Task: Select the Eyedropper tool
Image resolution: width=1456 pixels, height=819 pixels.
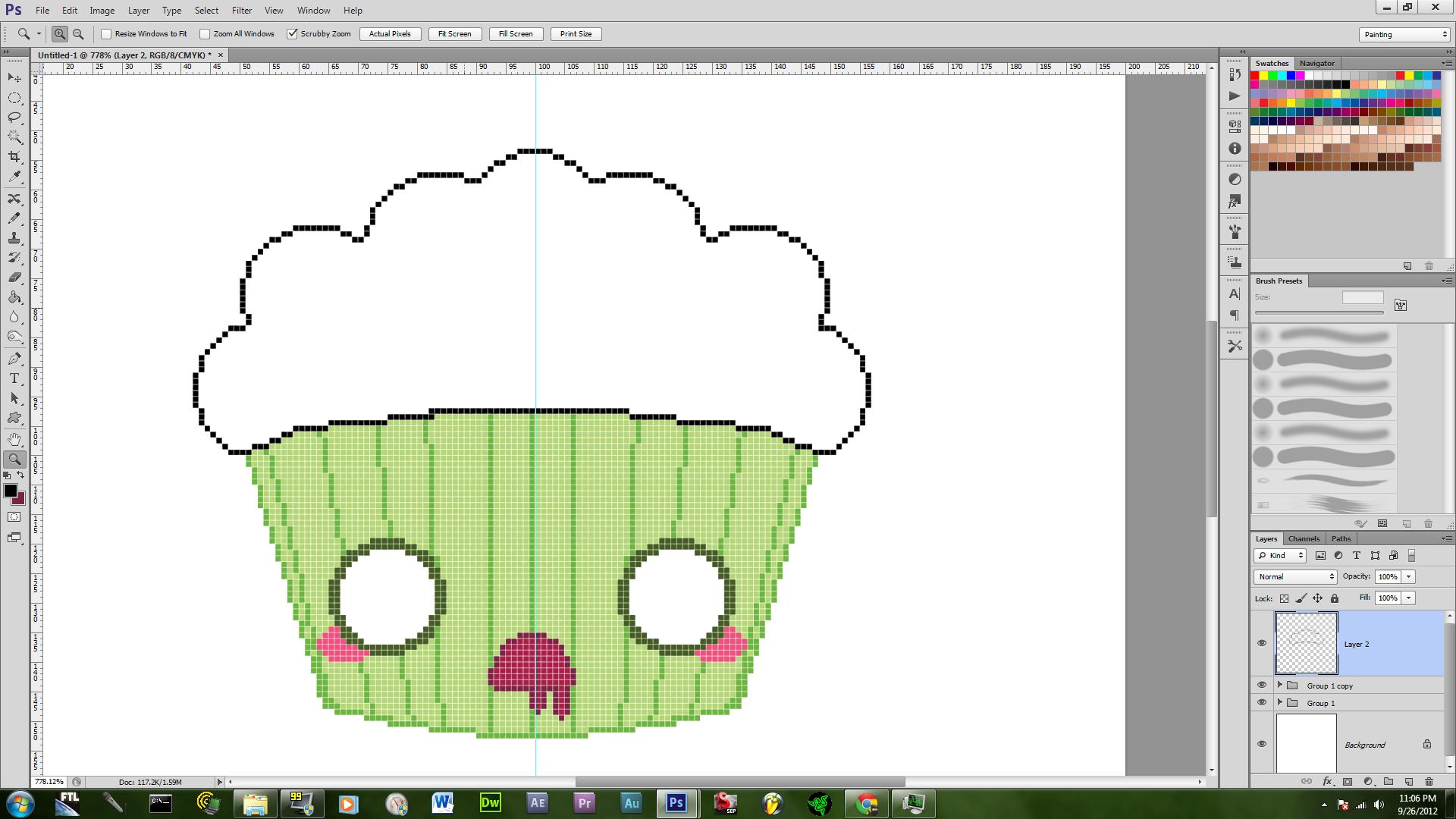Action: [14, 177]
